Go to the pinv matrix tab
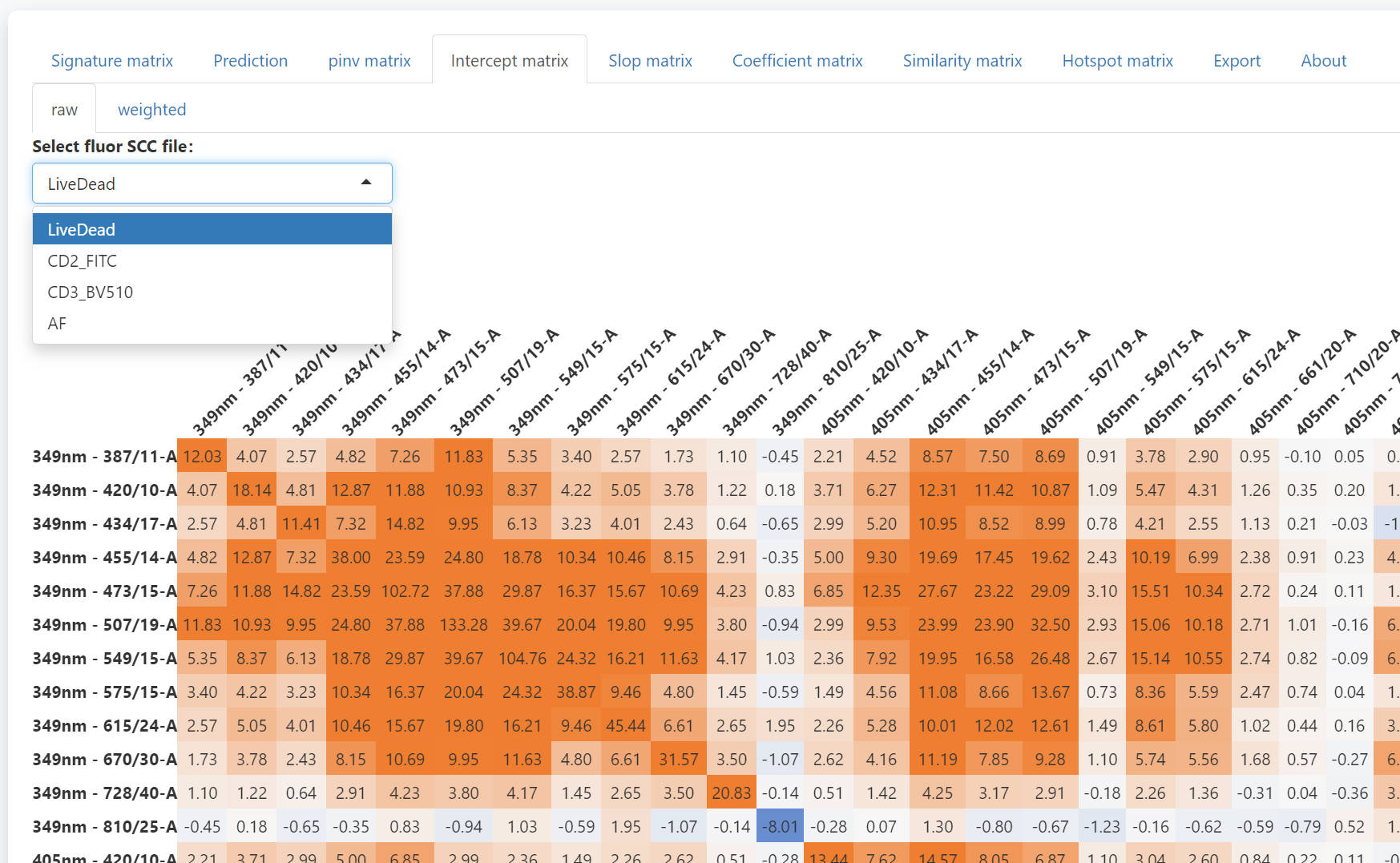The height and width of the screenshot is (863, 1400). pyautogui.click(x=369, y=61)
